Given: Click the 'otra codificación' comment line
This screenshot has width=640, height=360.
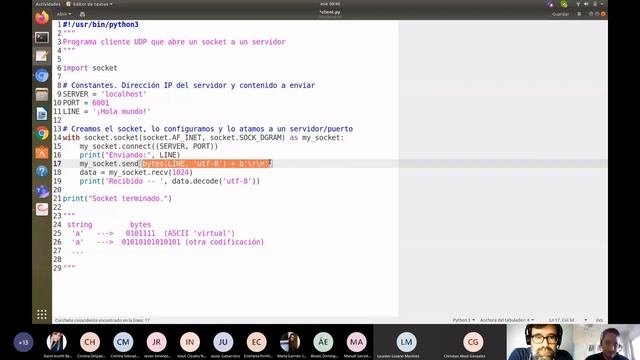Looking at the screenshot, I should coord(168,242).
